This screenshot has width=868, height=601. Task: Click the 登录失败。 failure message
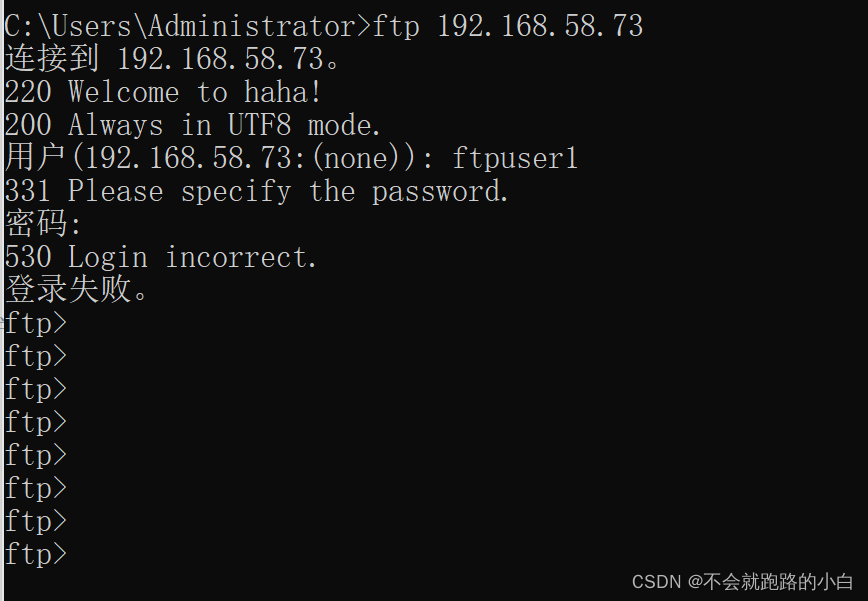[78, 291]
